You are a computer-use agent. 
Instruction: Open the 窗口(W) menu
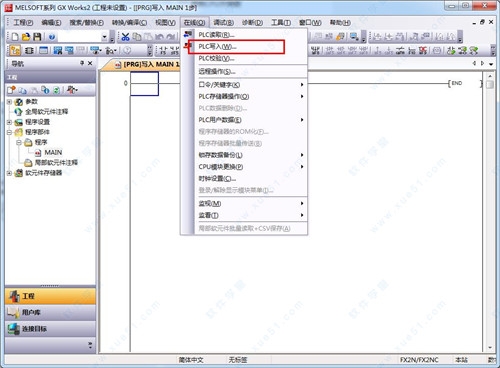[x=310, y=23]
